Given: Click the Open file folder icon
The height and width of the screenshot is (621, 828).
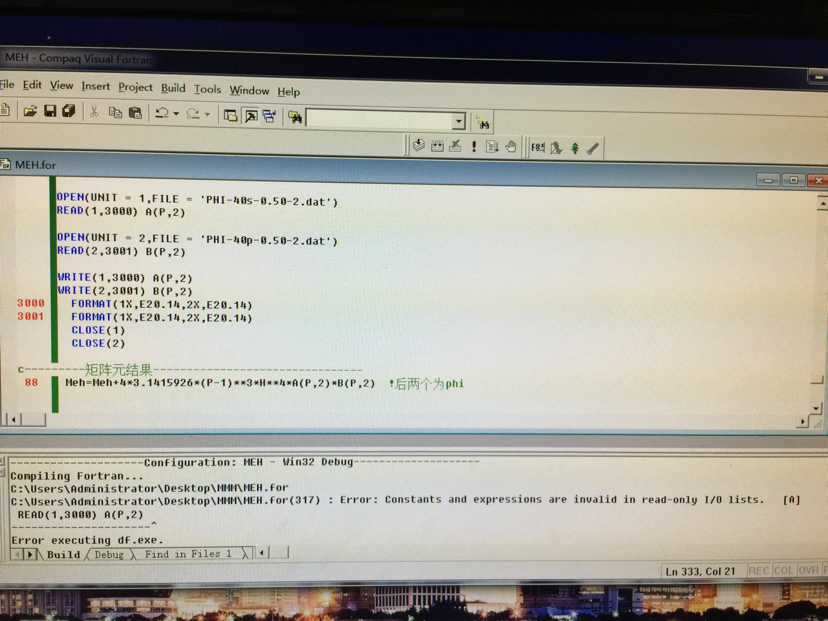Looking at the screenshot, I should coord(30,111).
